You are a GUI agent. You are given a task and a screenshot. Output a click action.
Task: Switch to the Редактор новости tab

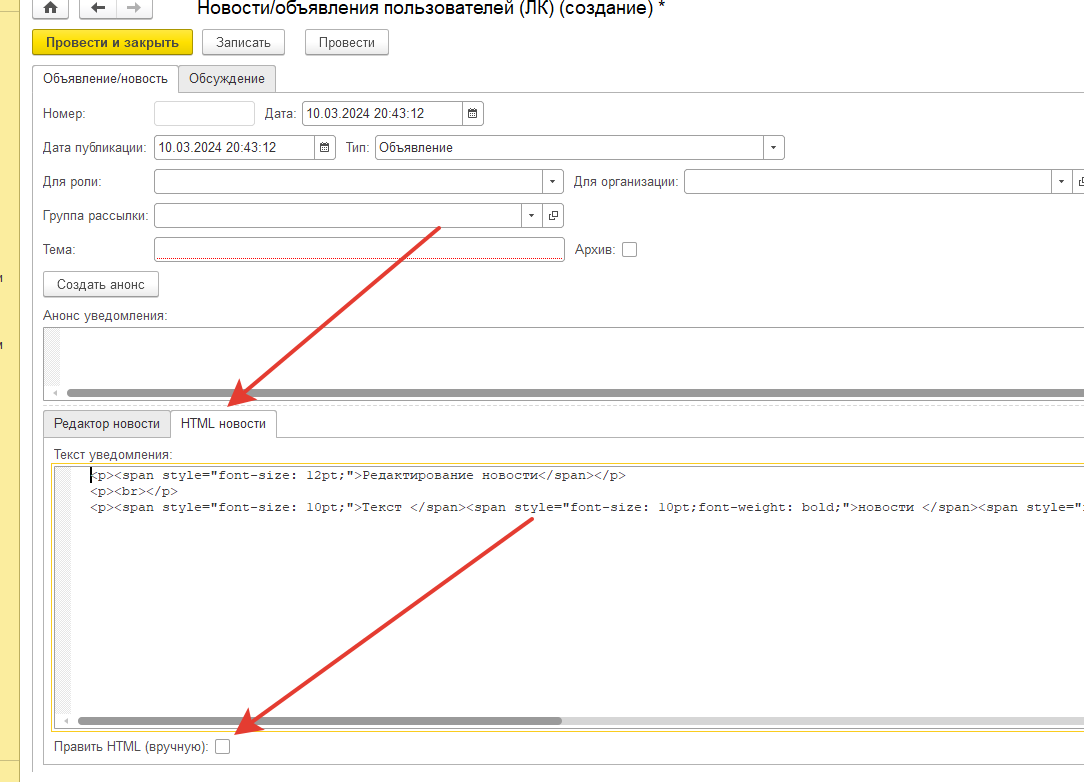coord(106,424)
